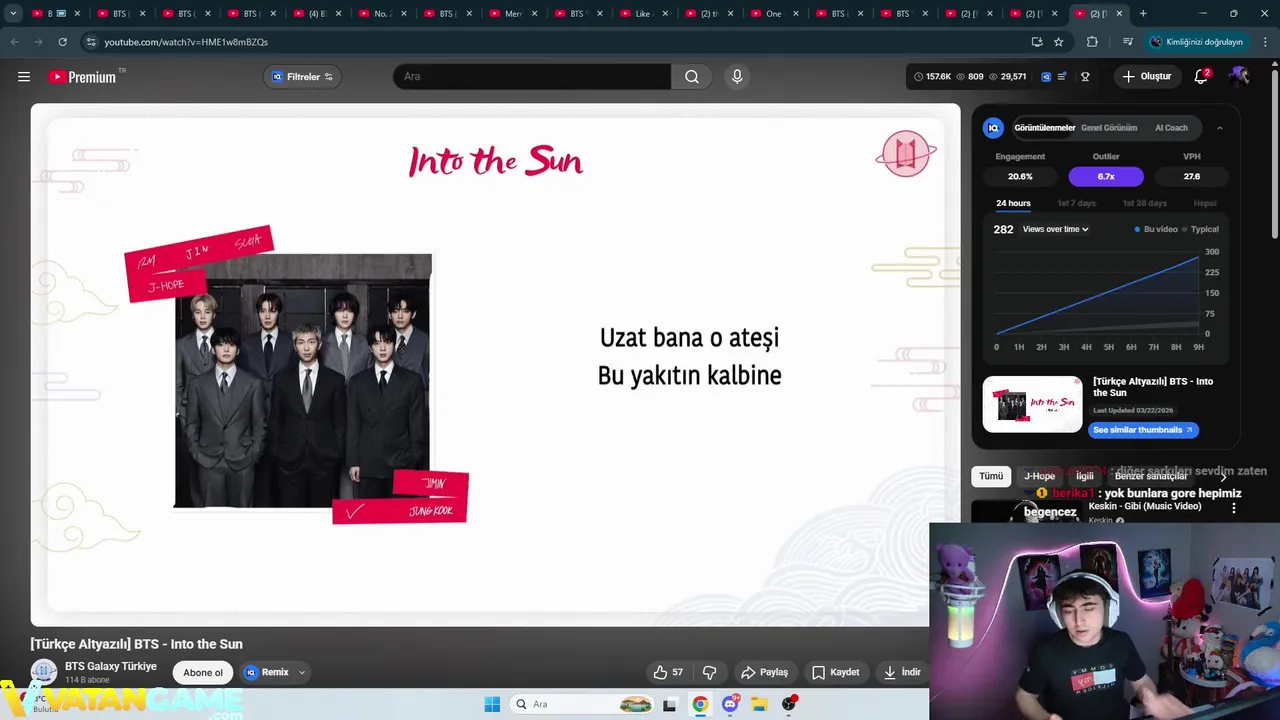
Task: Open the Views over time dropdown
Action: [1055, 229]
